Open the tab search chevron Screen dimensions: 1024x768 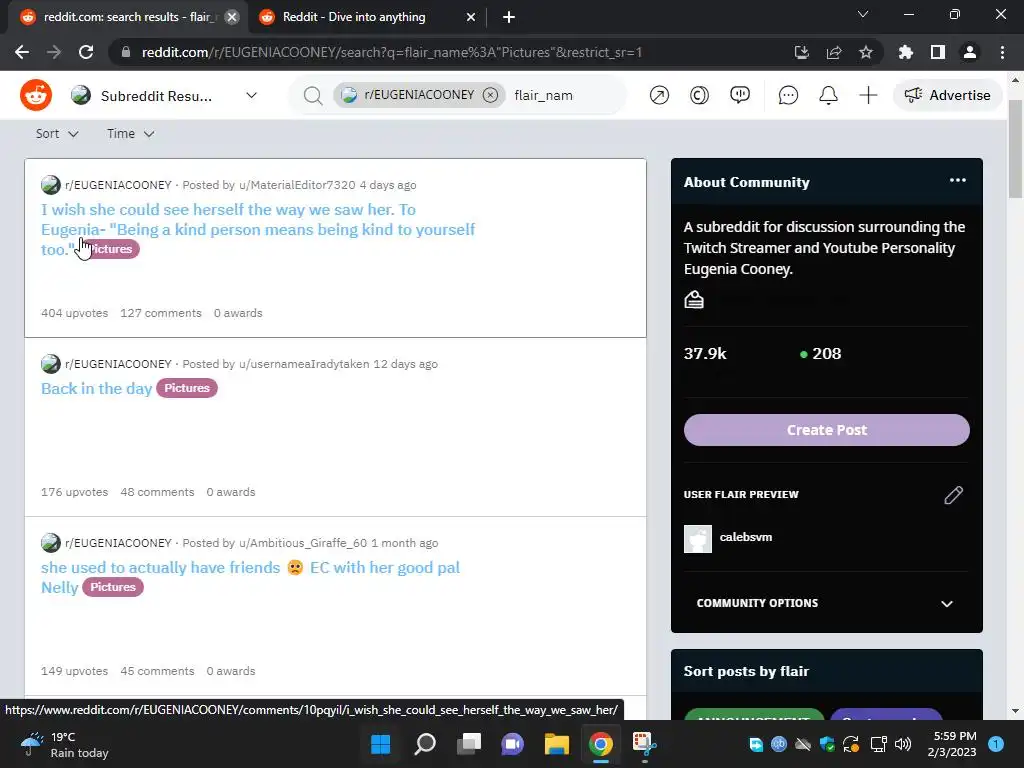tap(863, 14)
